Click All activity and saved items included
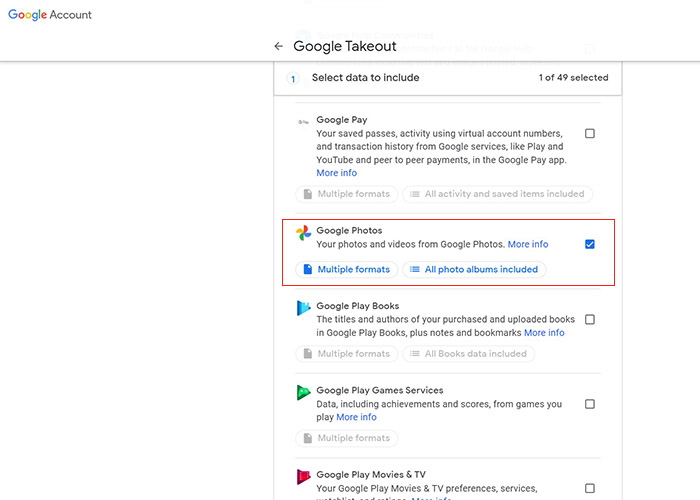This screenshot has width=700, height=500. coord(497,194)
